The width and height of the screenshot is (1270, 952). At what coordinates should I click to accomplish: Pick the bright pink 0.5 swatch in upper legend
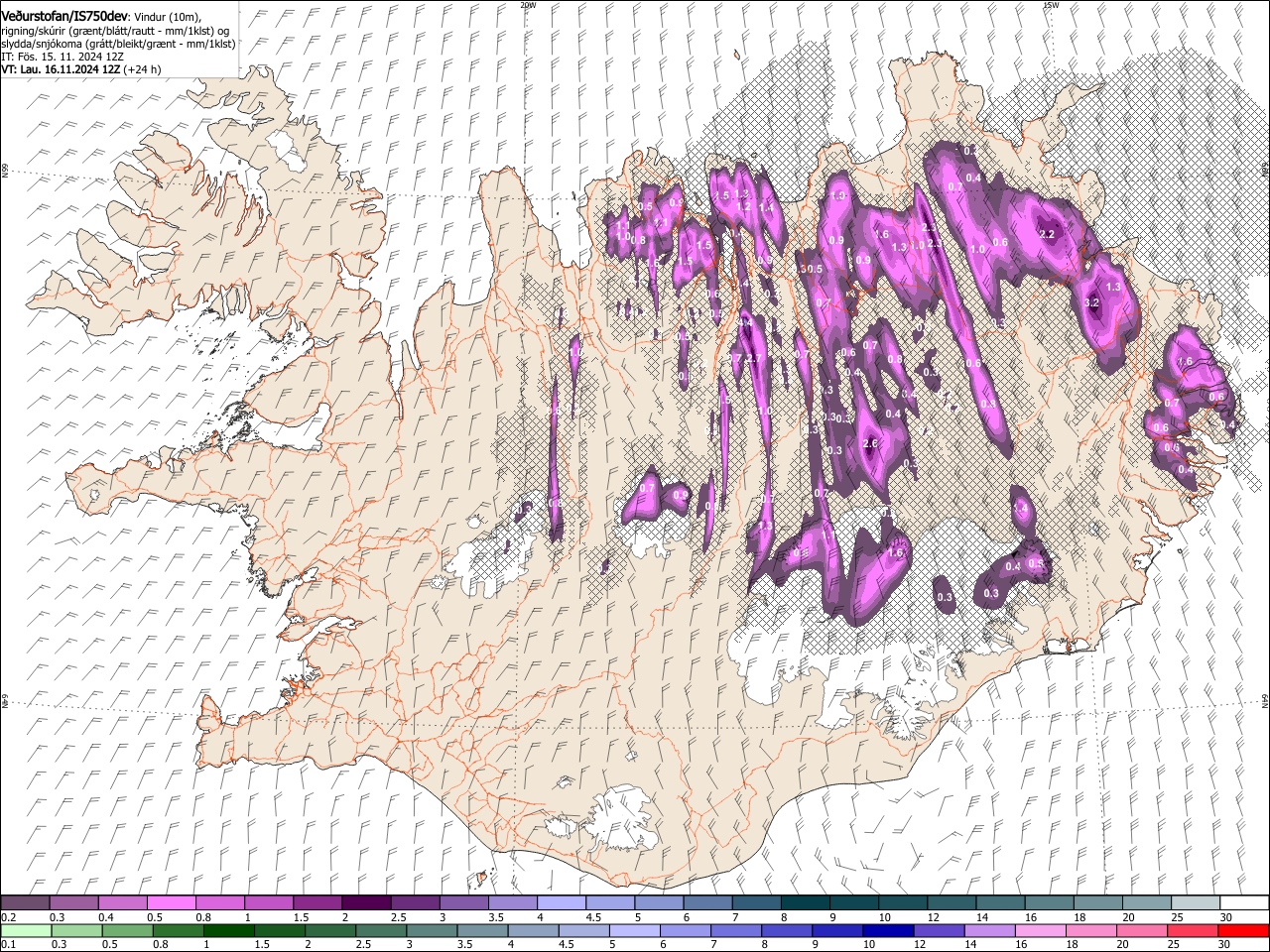point(172,903)
